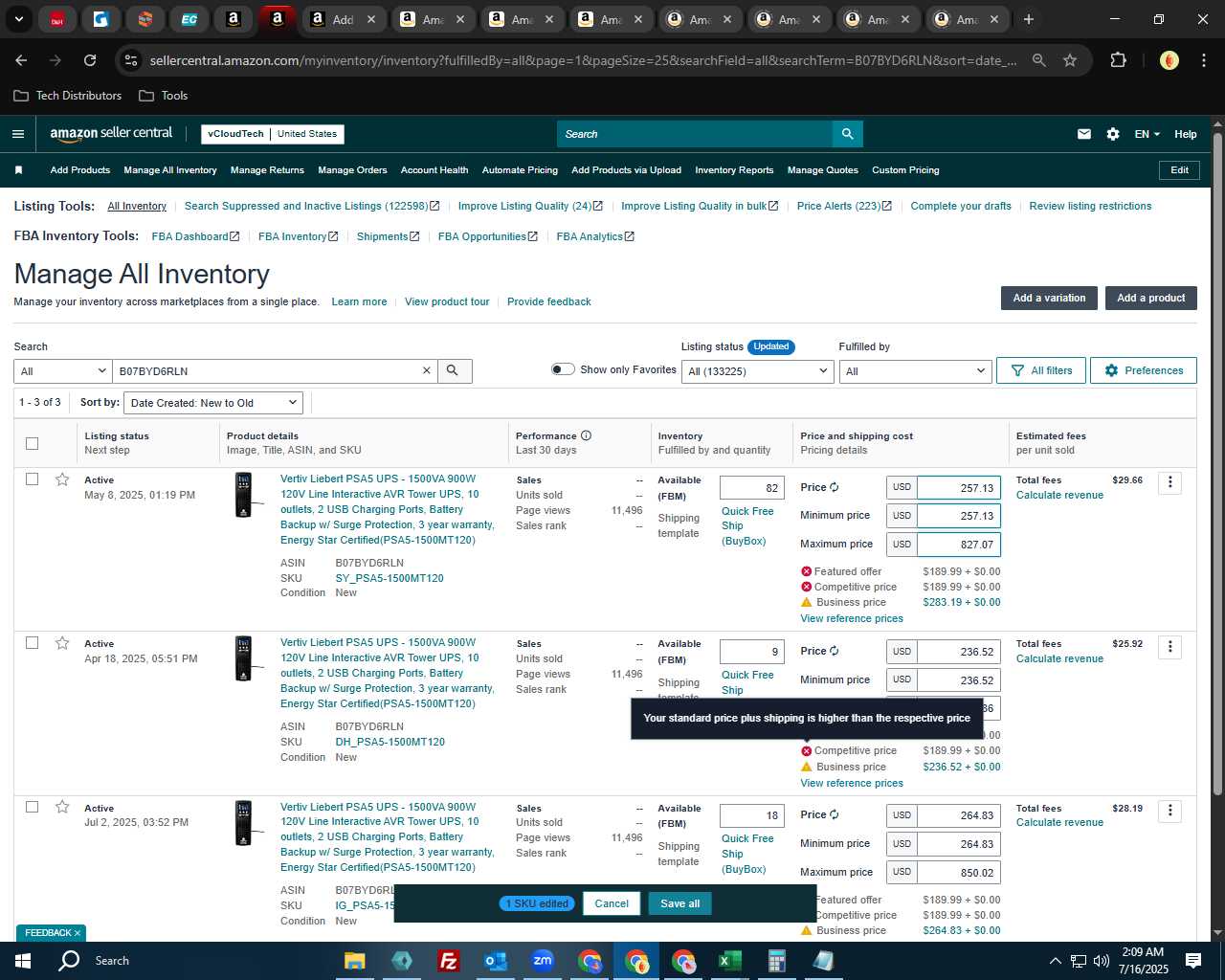
Task: Click refresh icon beside Price 236.52
Action: (835, 651)
